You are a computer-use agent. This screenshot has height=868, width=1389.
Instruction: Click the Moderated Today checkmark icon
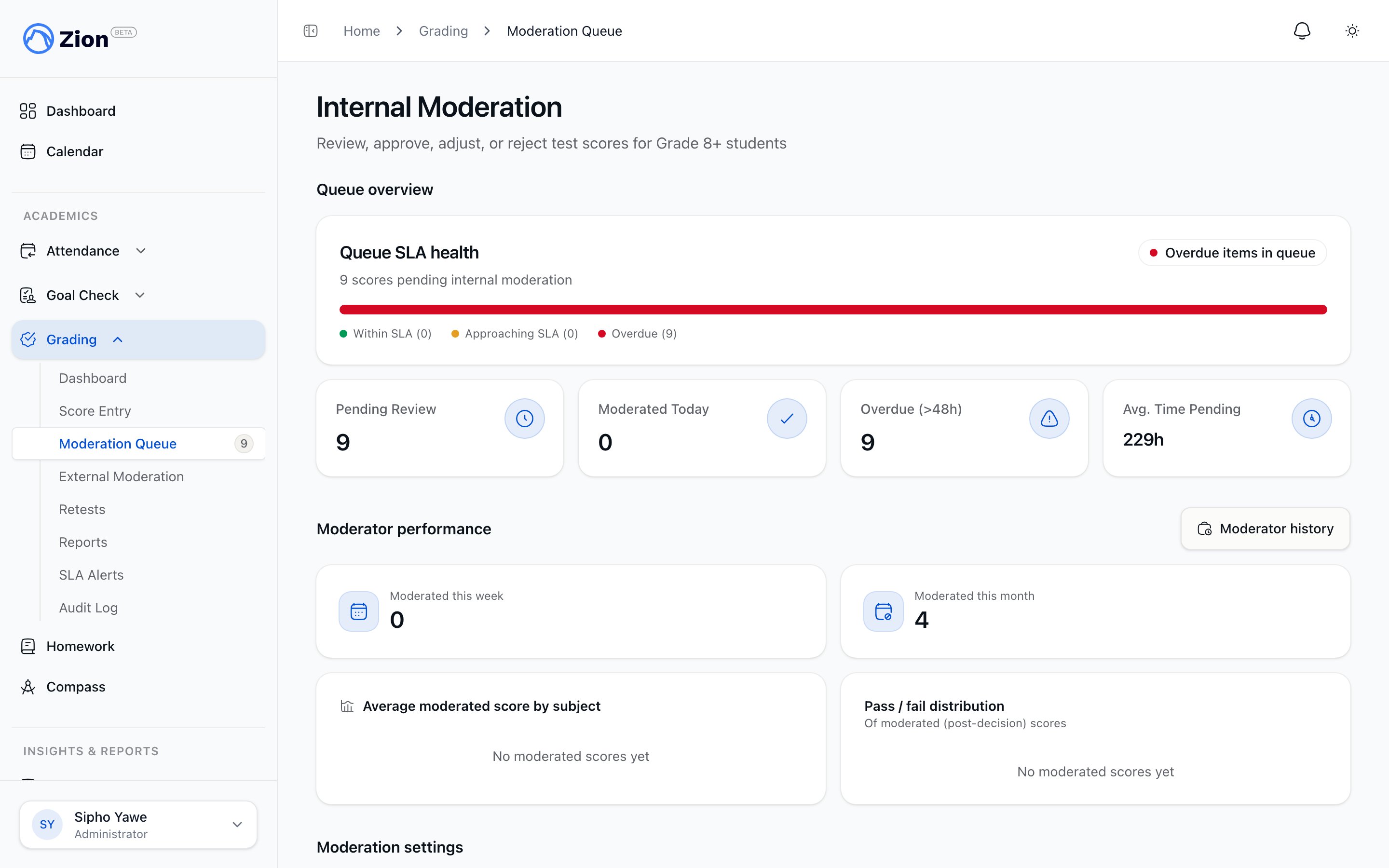[786, 419]
